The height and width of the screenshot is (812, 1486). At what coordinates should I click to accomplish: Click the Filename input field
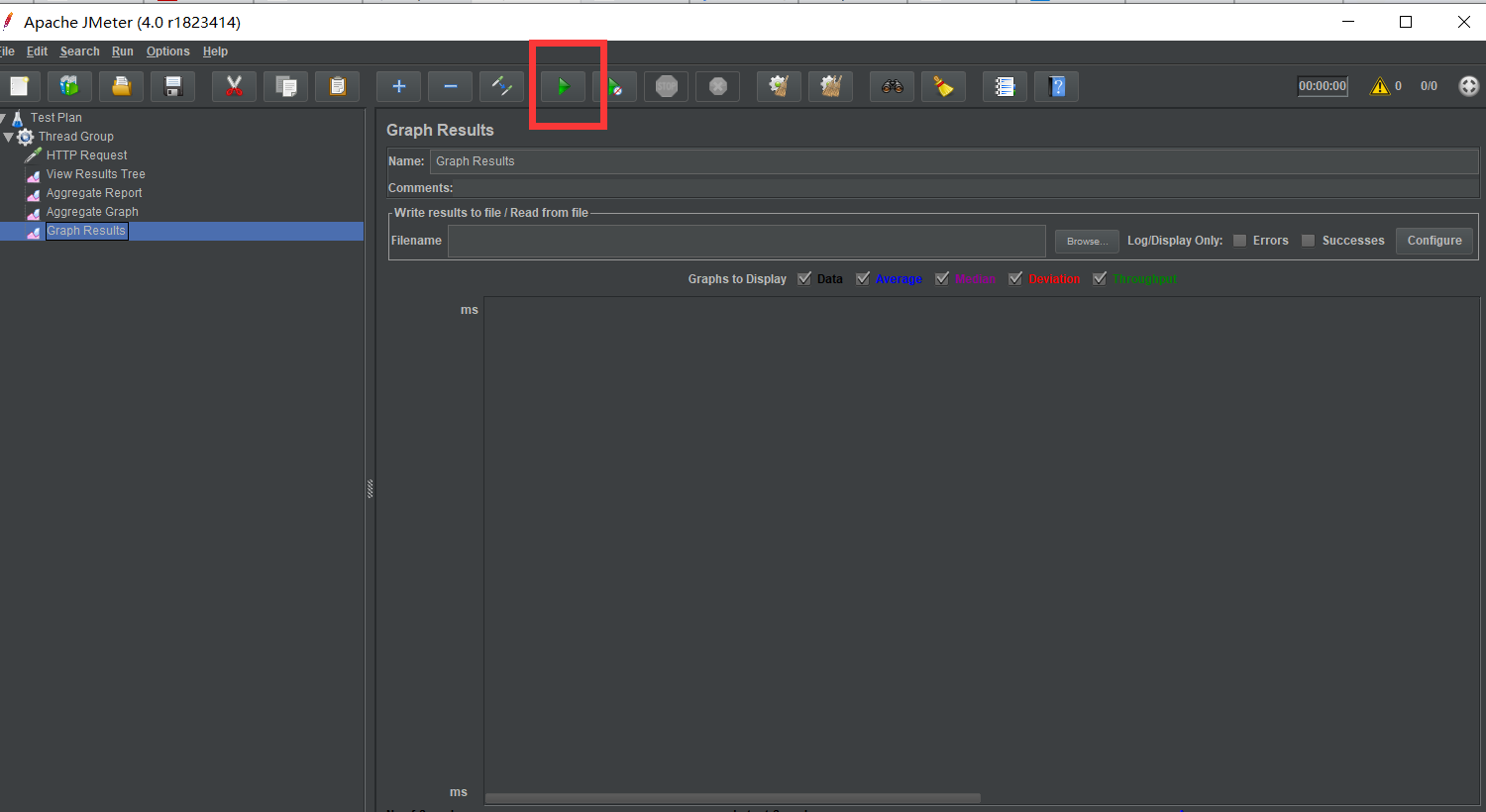(x=747, y=241)
